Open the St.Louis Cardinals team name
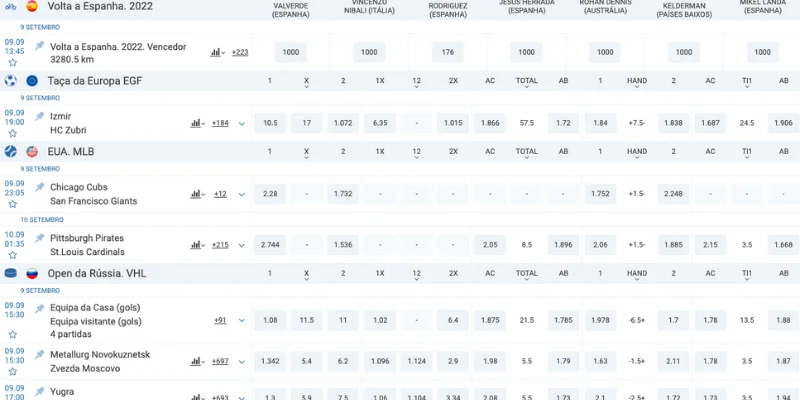 [x=87, y=252]
